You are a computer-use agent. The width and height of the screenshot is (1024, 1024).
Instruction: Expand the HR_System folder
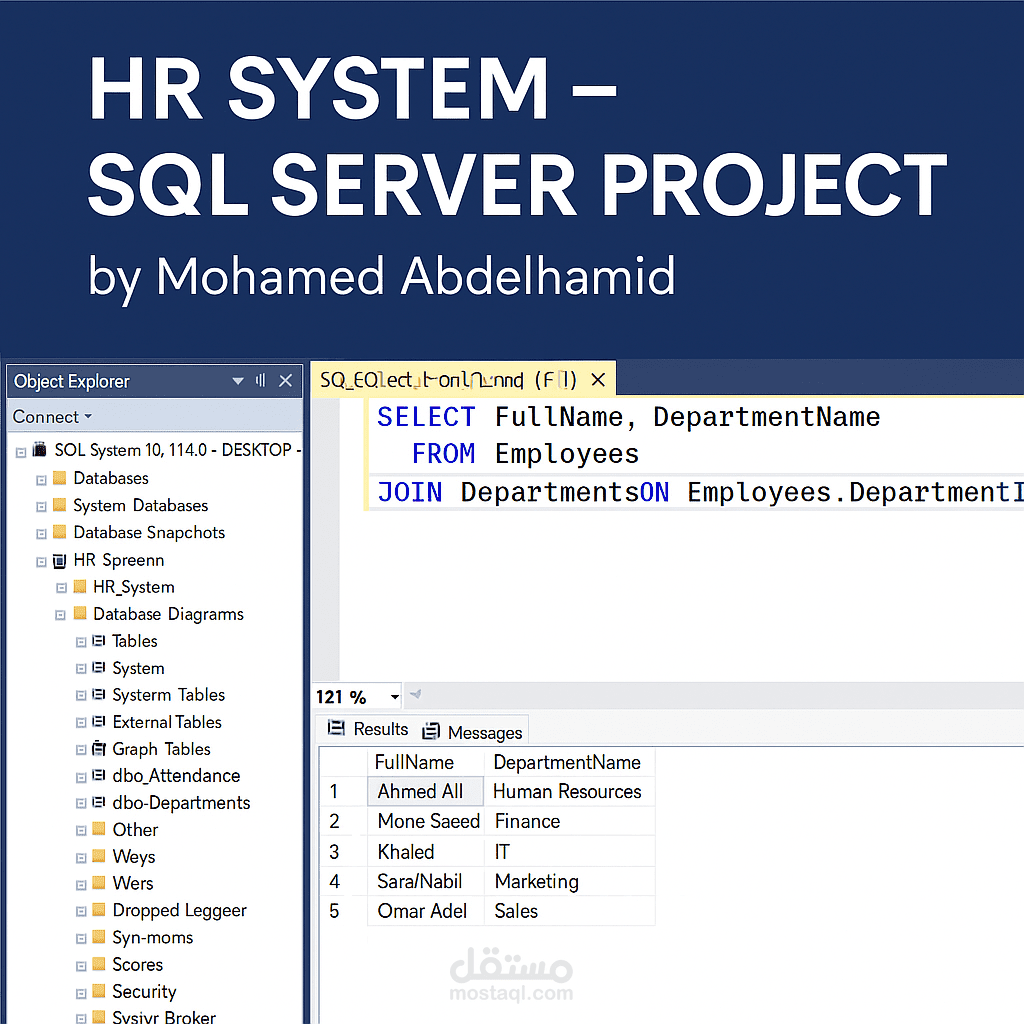(61, 588)
